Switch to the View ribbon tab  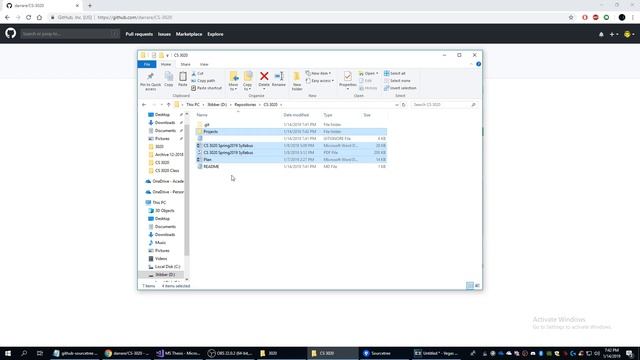(x=204, y=64)
